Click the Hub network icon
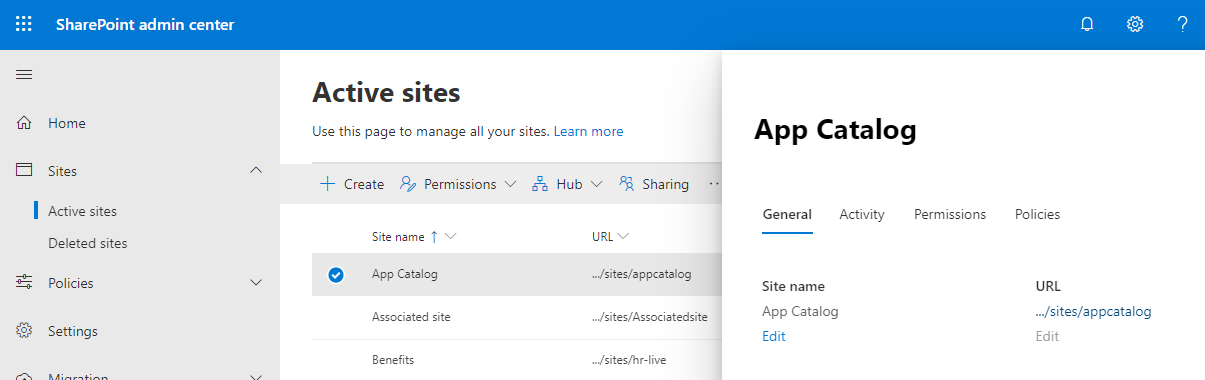This screenshot has height=380, width=1205. click(540, 184)
